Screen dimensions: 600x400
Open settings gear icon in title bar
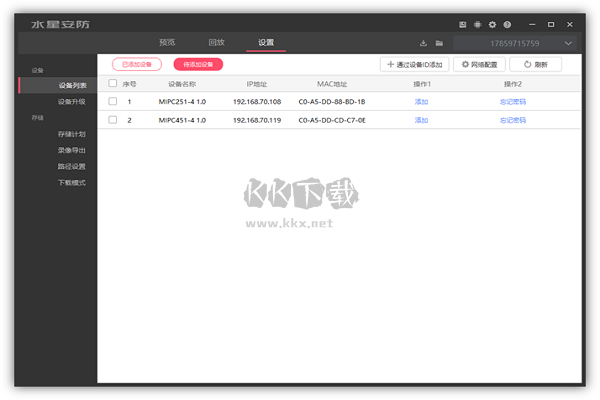(492, 24)
